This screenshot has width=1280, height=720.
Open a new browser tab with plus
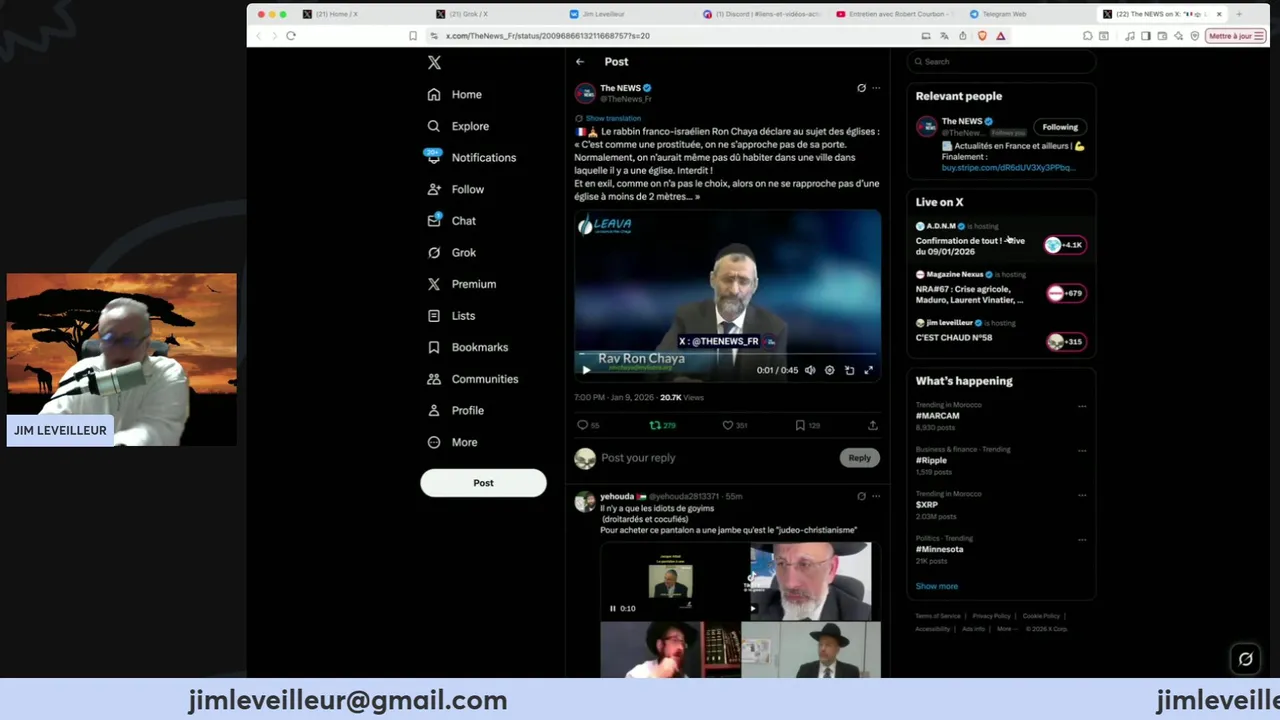1238,14
